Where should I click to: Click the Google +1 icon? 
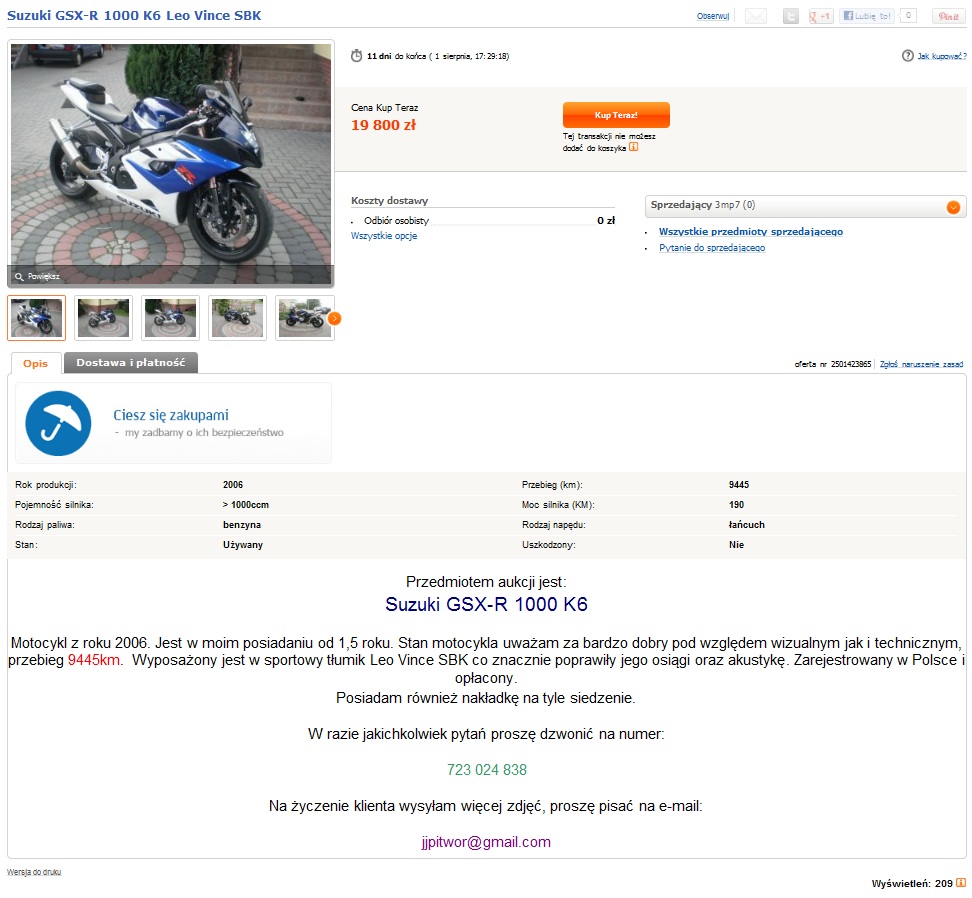[x=820, y=16]
